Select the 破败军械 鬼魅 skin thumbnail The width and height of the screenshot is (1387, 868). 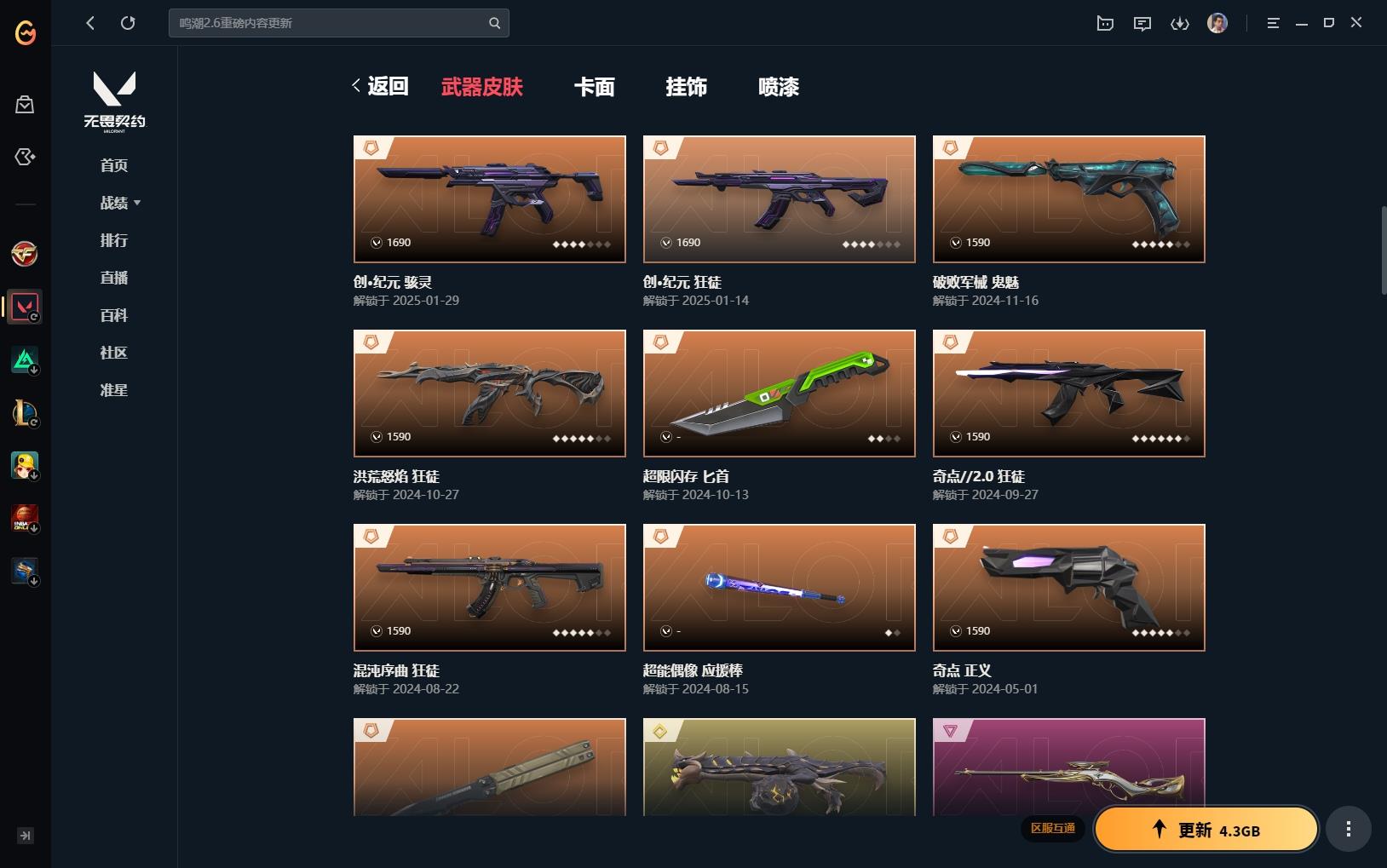1068,199
